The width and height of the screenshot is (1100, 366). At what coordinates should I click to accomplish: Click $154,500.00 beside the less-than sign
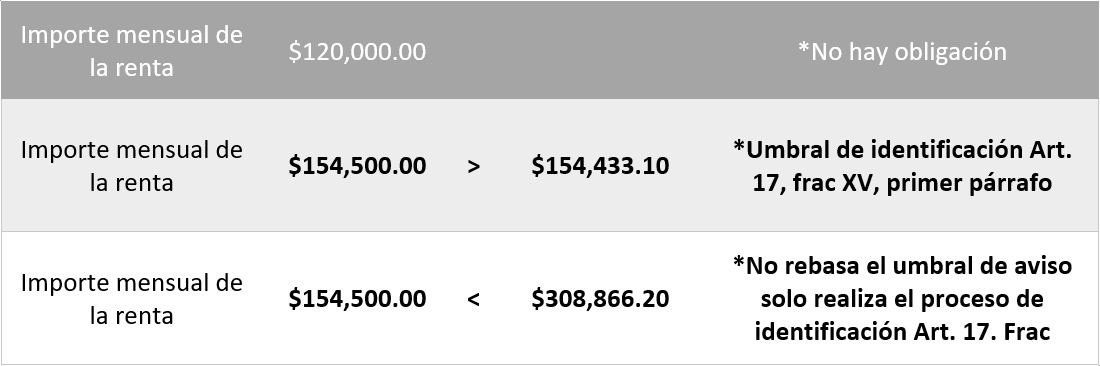(x=357, y=299)
